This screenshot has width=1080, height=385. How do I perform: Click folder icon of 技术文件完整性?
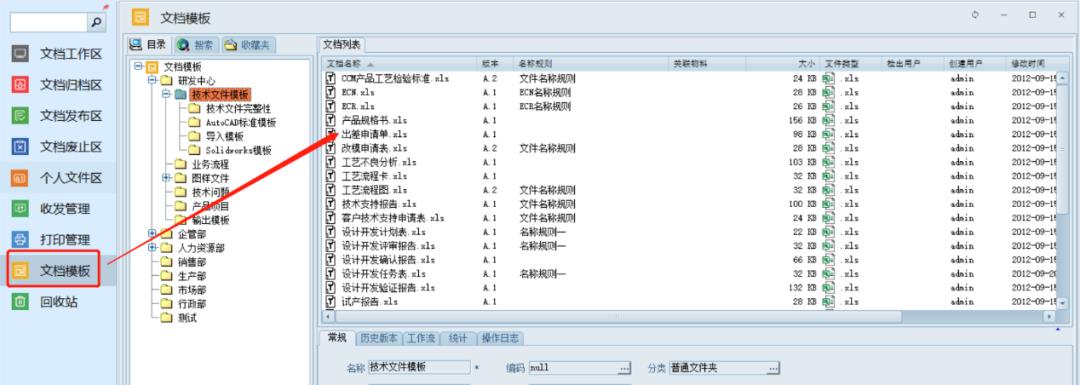pos(194,109)
